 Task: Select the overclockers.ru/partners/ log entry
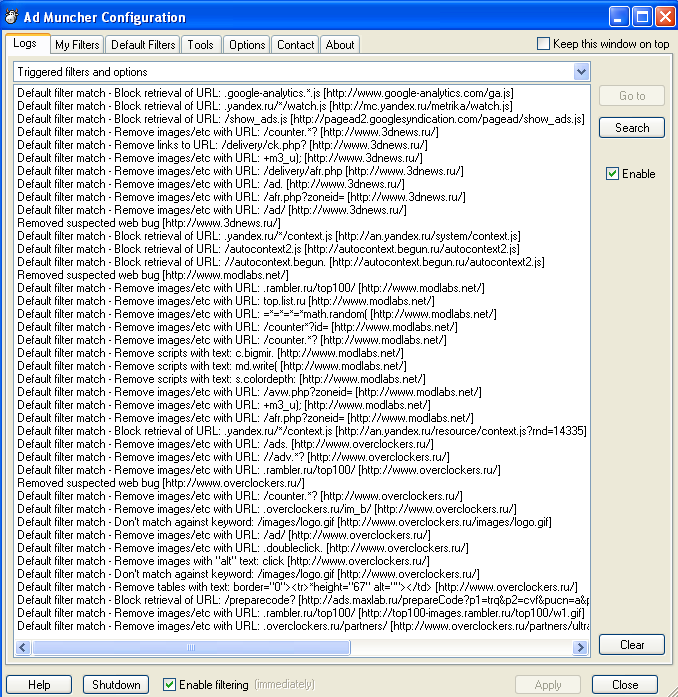click(303, 626)
